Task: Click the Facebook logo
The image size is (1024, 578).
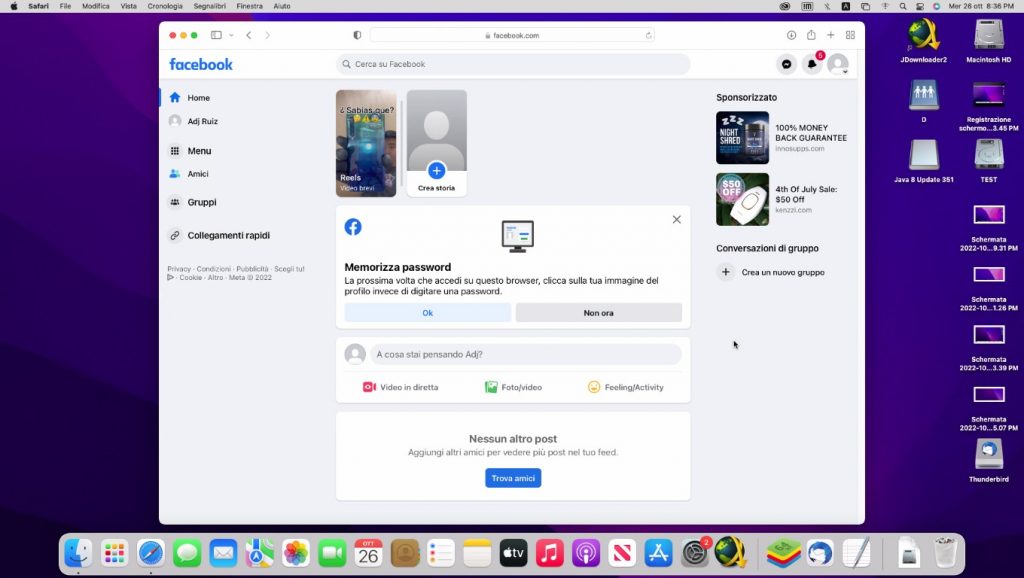Action: coord(200,64)
